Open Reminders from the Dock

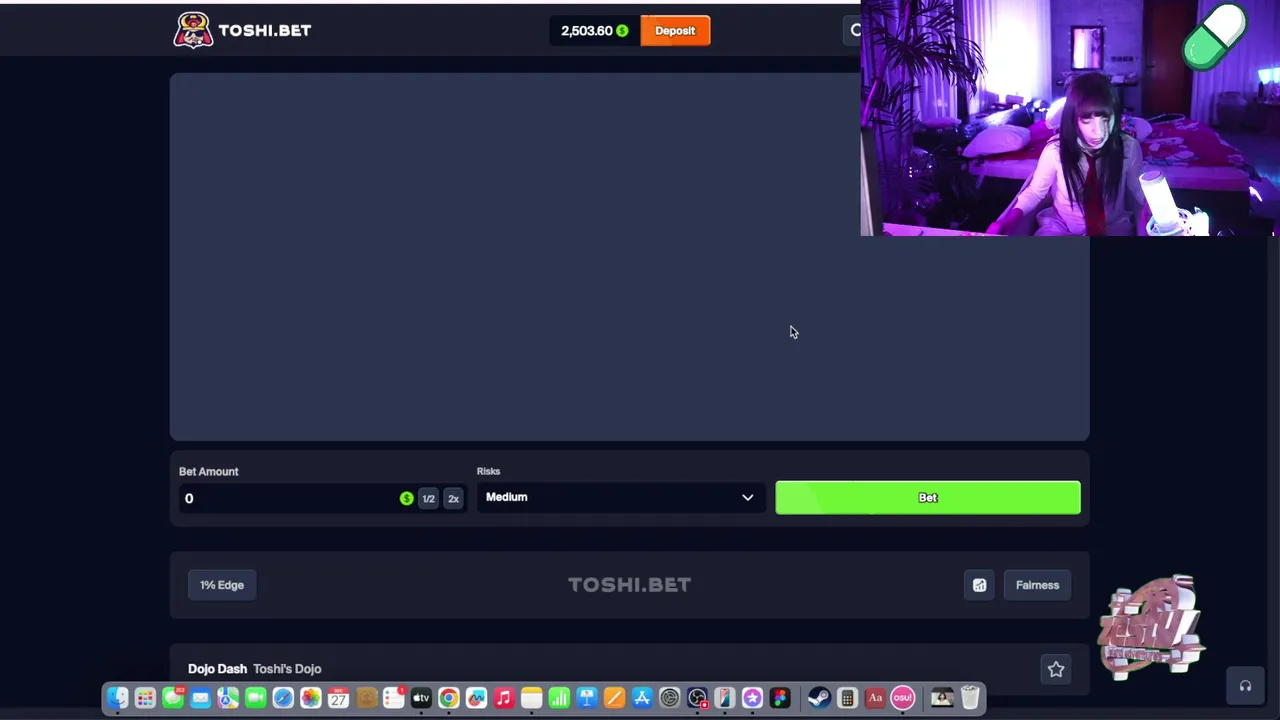point(393,697)
